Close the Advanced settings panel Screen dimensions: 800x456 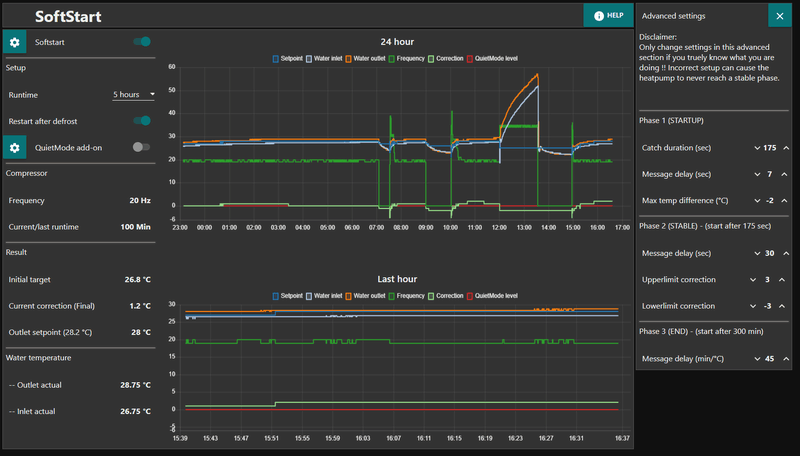coord(780,16)
